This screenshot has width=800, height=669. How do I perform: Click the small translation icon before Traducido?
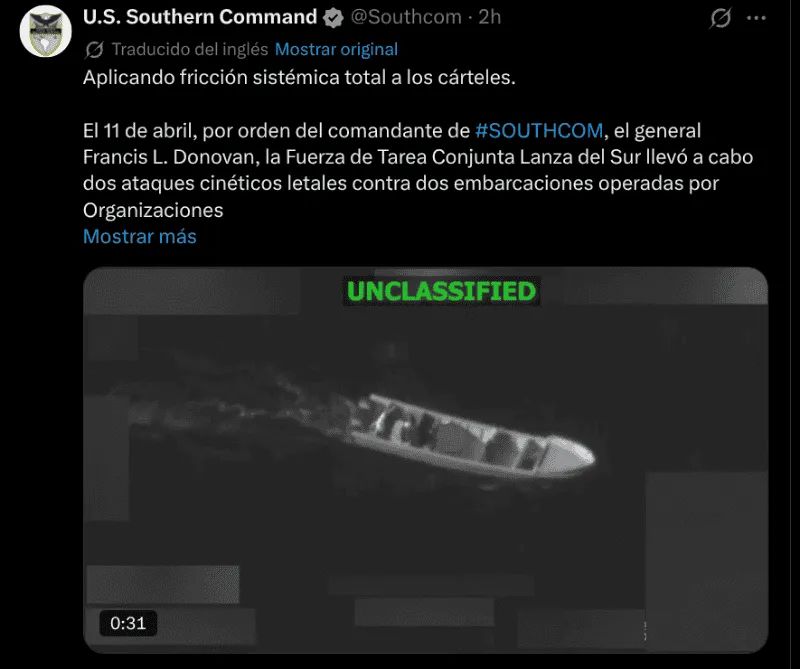pos(94,50)
